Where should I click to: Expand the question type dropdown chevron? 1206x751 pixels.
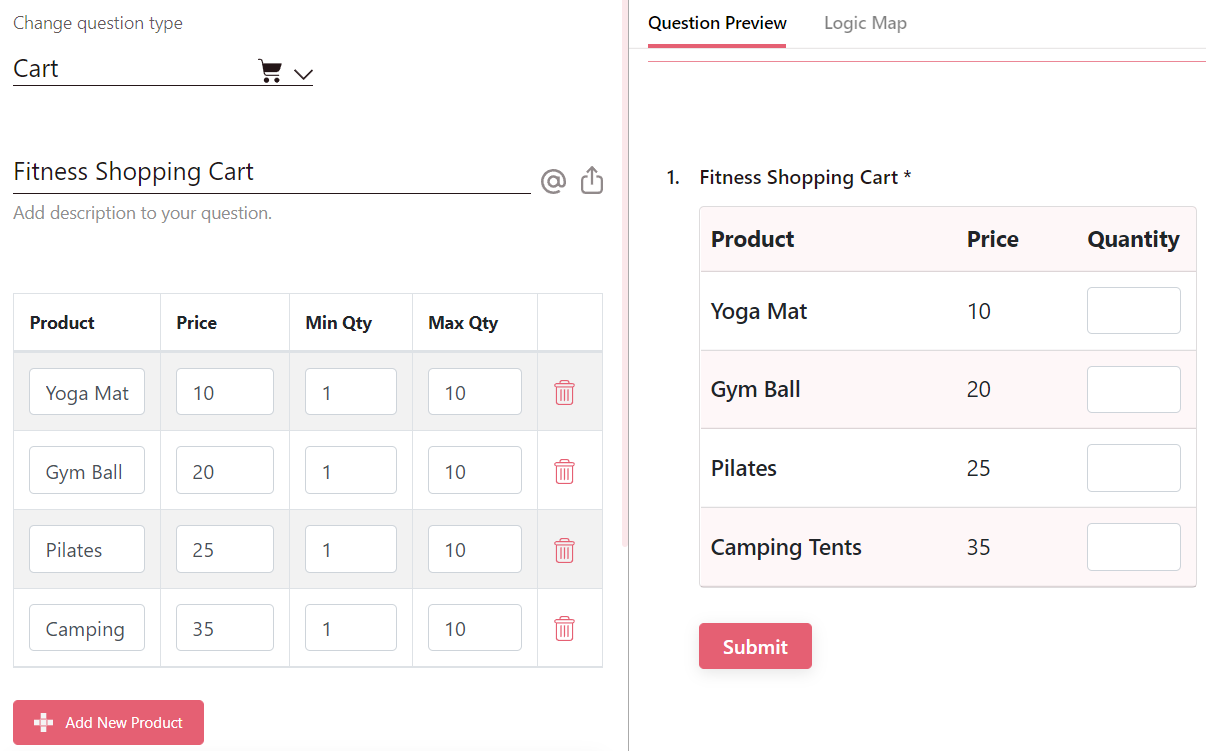pos(304,73)
